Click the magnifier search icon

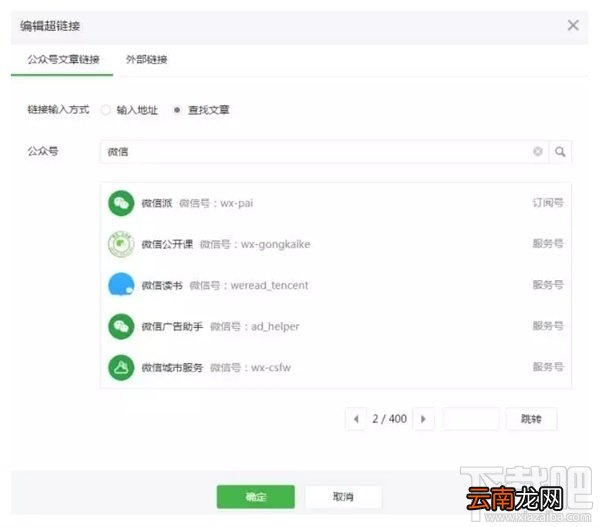pyautogui.click(x=560, y=152)
